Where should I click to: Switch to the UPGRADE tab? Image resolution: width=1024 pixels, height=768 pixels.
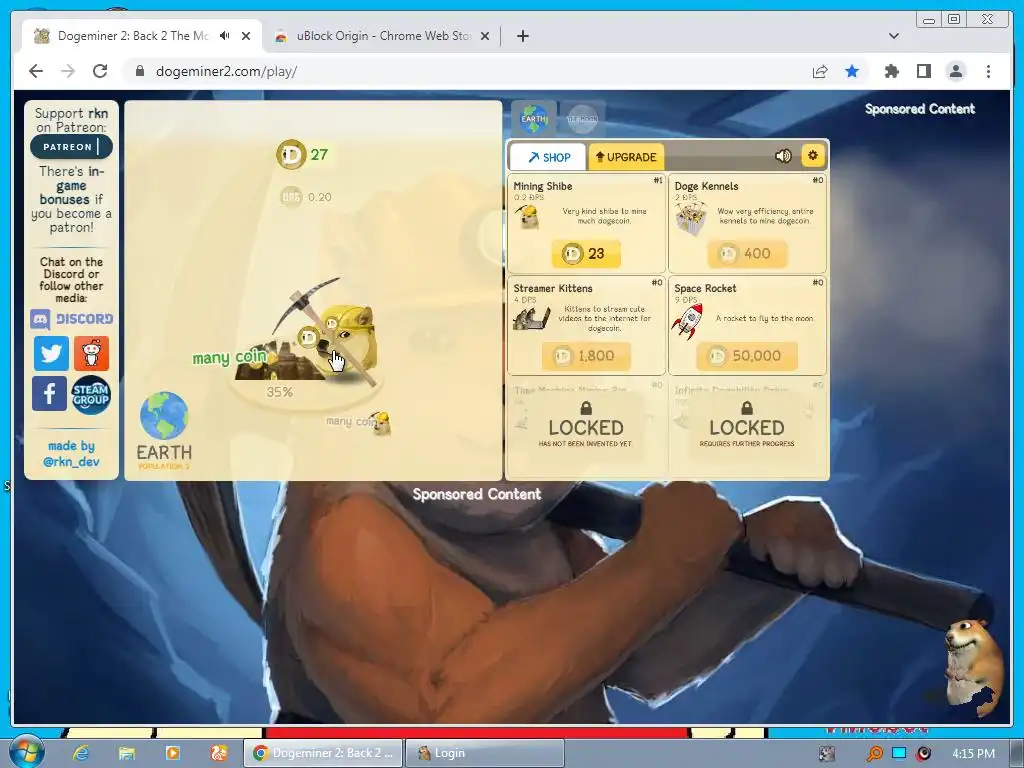point(626,157)
